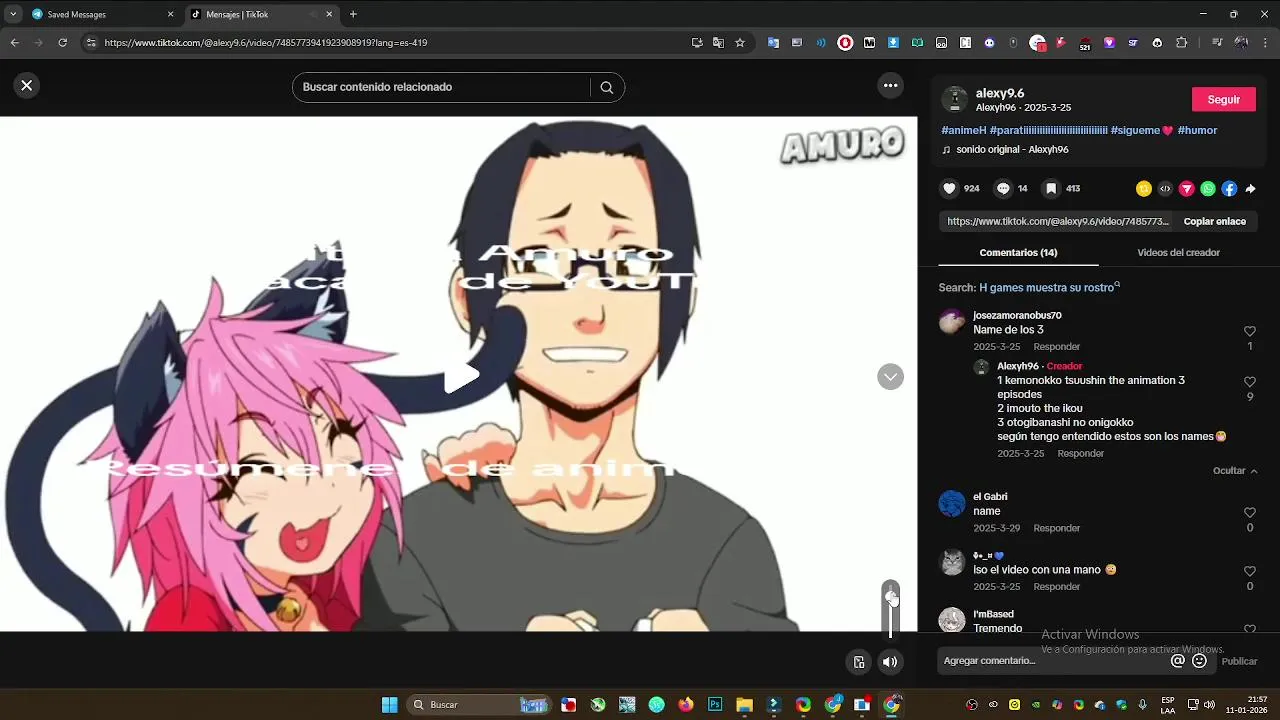Click the magnifier icon in related-content search

pos(606,87)
